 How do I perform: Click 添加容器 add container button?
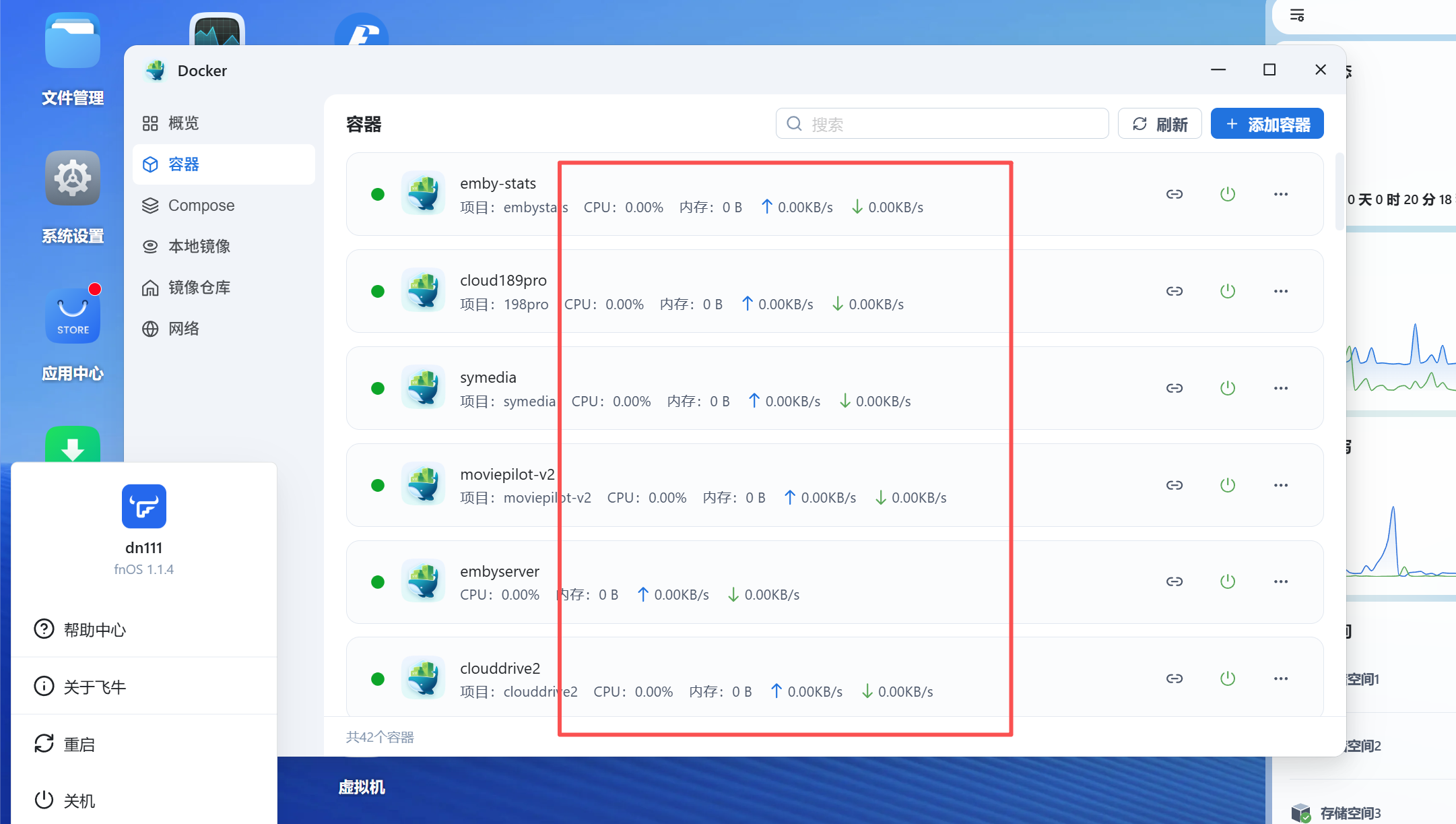1267,124
